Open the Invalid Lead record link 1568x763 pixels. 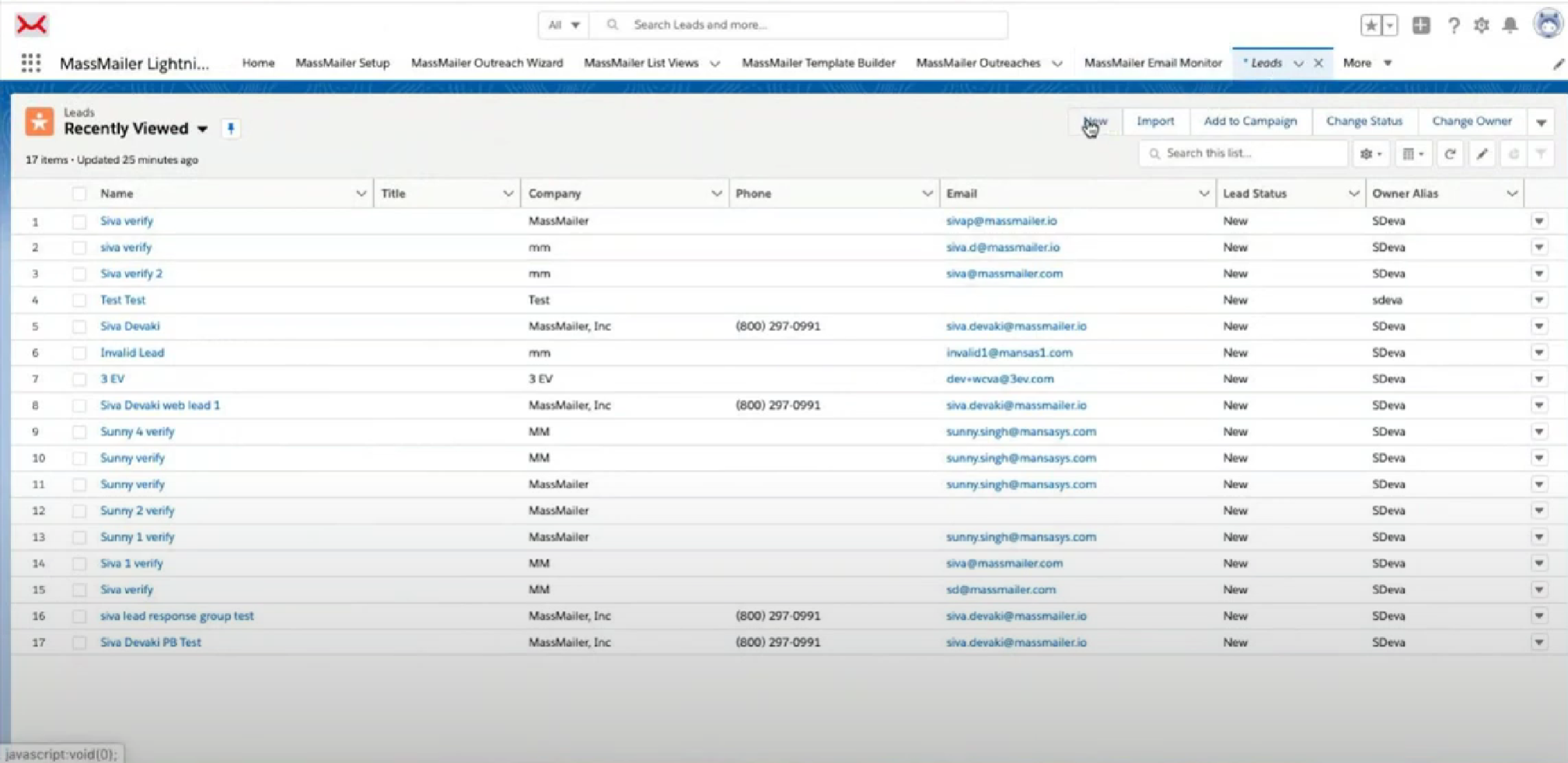(132, 353)
